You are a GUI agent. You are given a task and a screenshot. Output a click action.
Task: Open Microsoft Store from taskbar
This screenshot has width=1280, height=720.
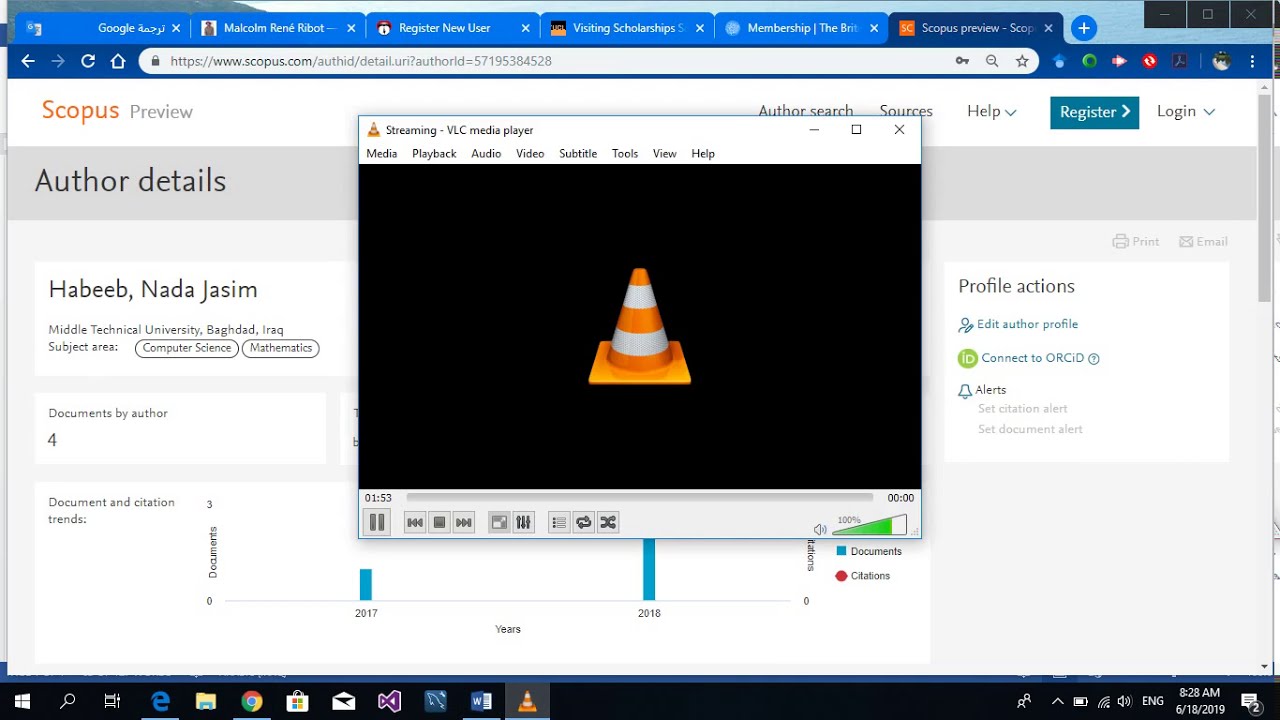click(x=297, y=702)
